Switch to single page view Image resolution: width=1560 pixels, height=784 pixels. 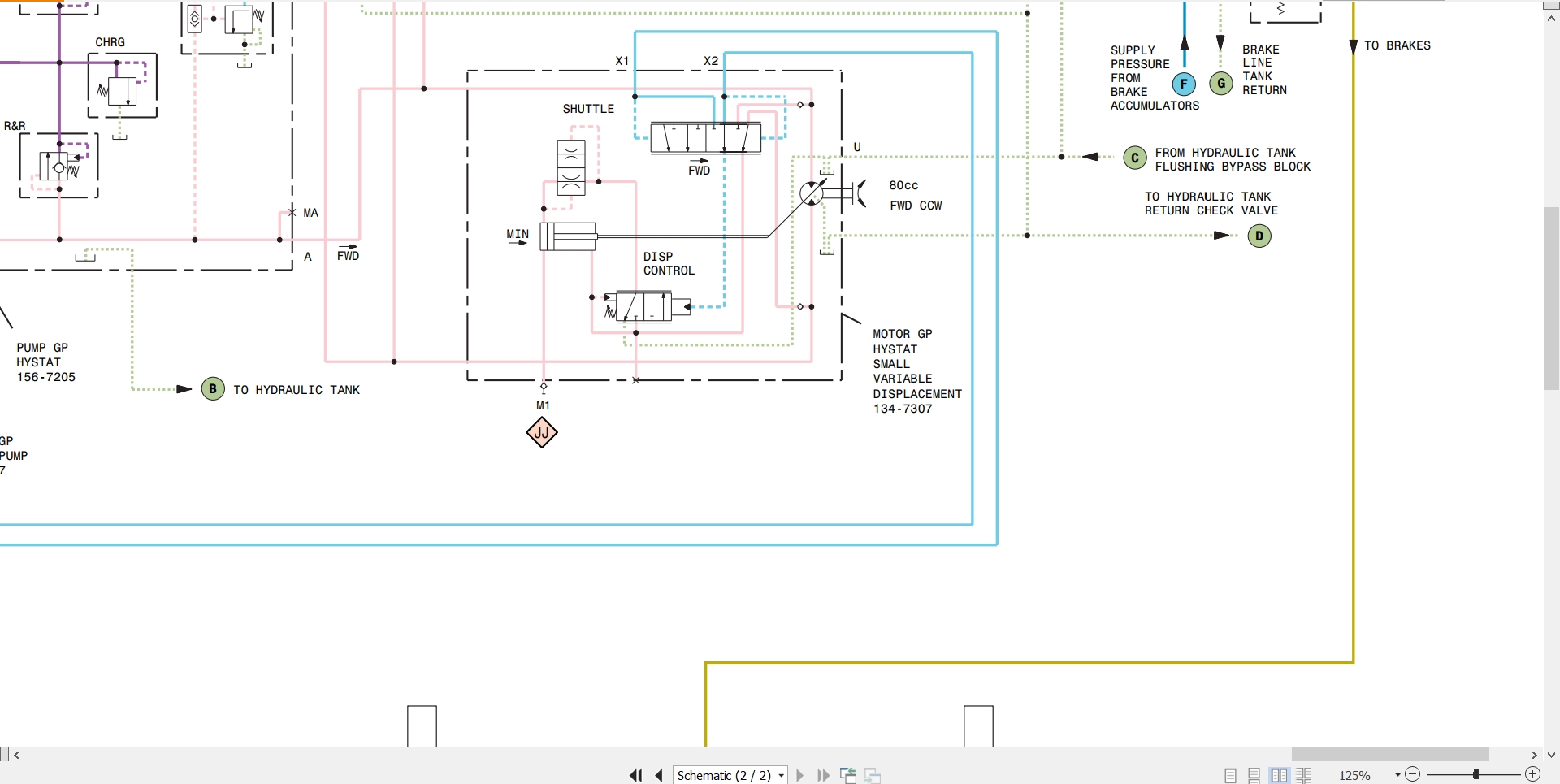pyautogui.click(x=1231, y=775)
